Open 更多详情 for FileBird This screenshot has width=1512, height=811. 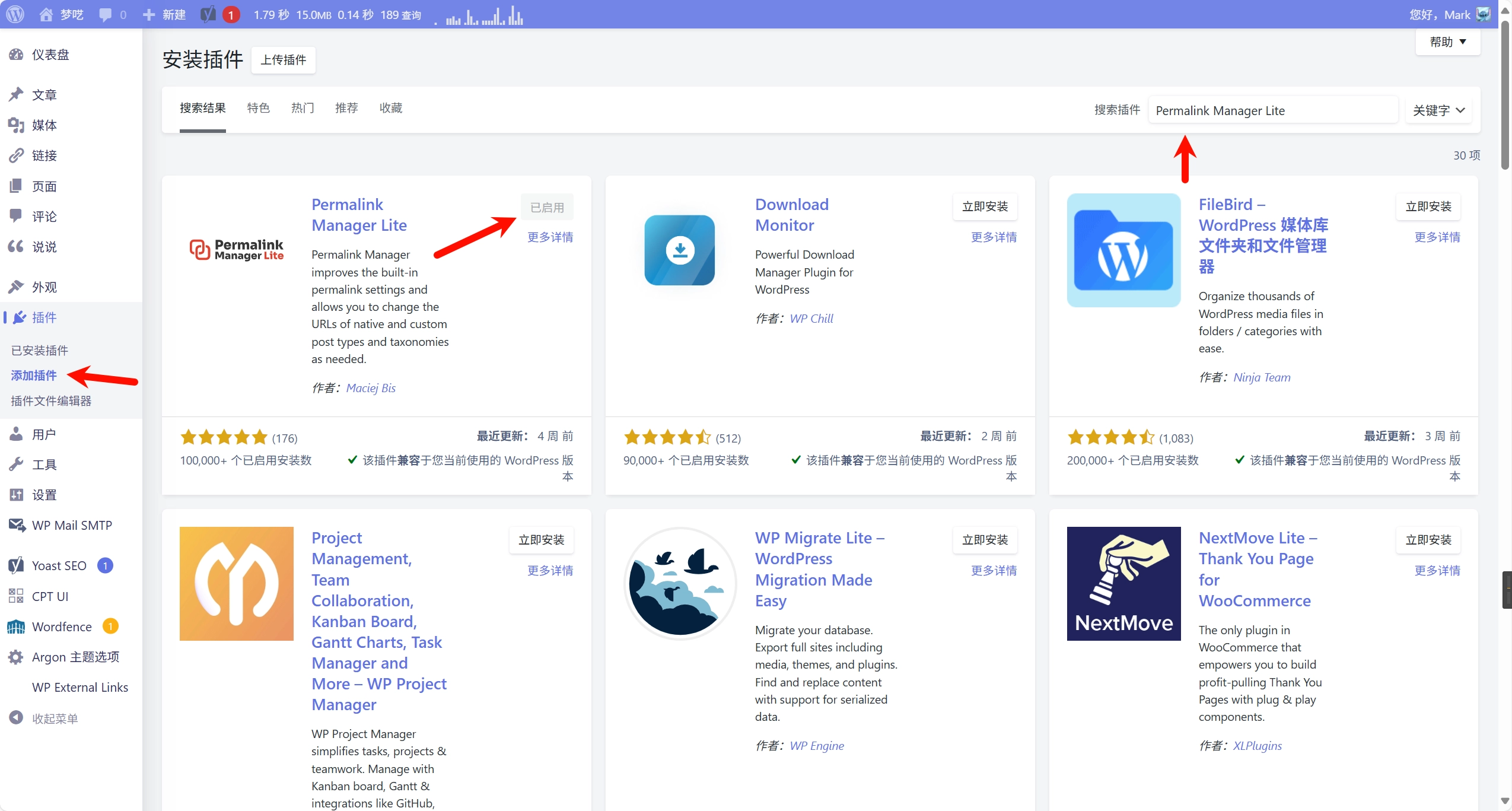(x=1438, y=237)
